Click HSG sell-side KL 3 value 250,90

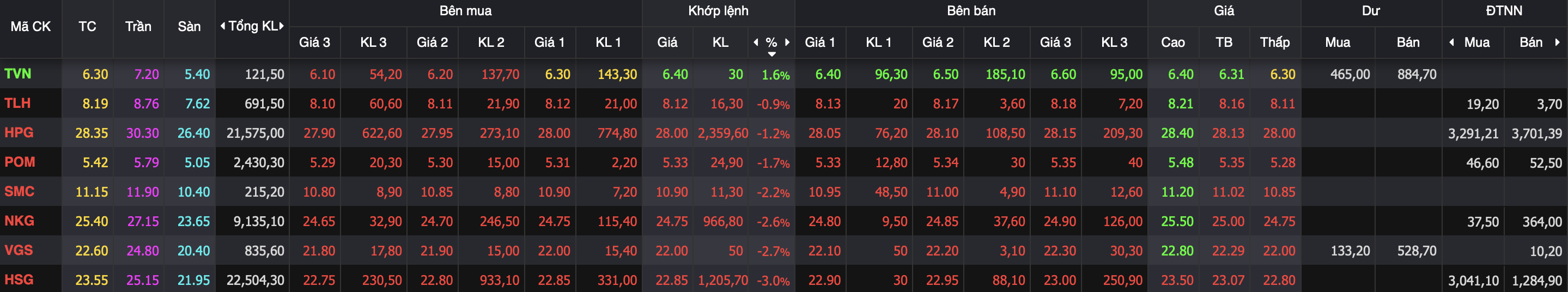[x=1122, y=281]
